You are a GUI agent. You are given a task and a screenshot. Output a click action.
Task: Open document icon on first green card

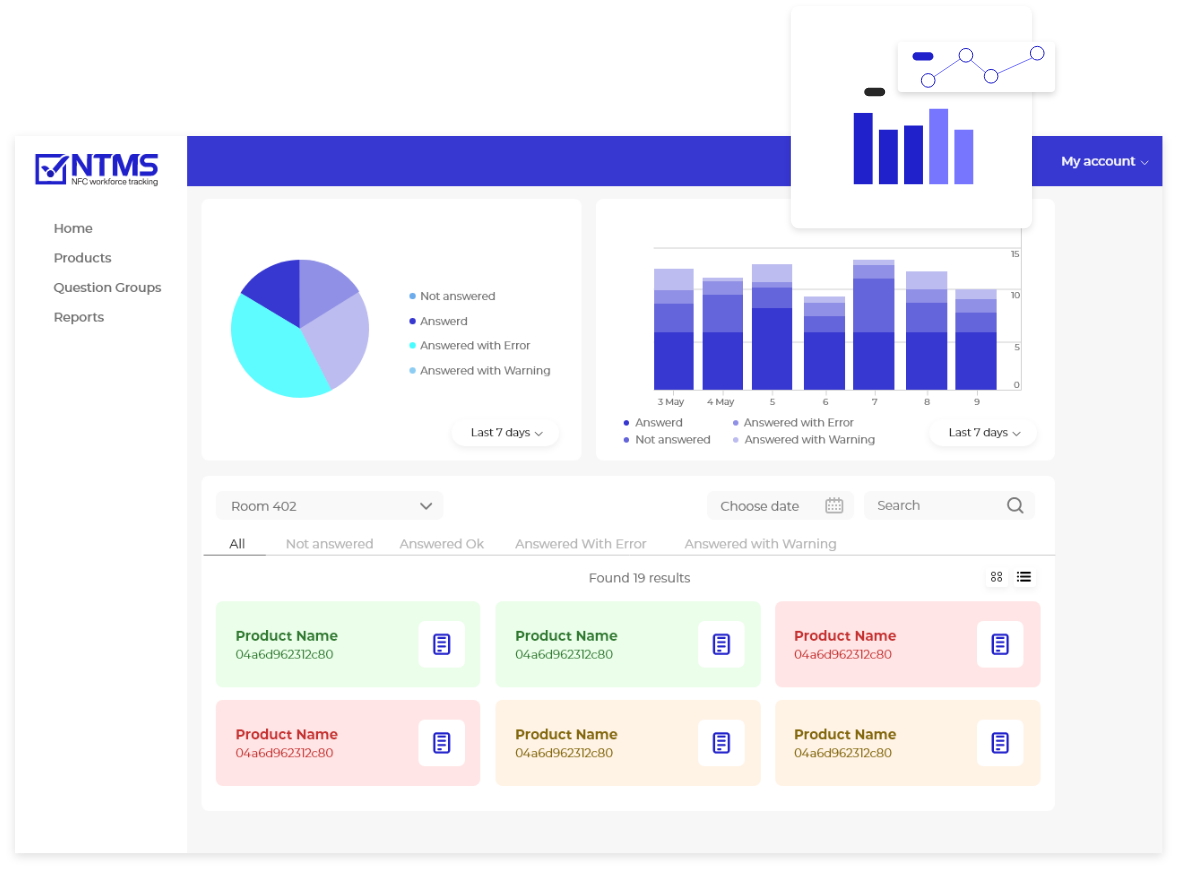[x=442, y=644]
